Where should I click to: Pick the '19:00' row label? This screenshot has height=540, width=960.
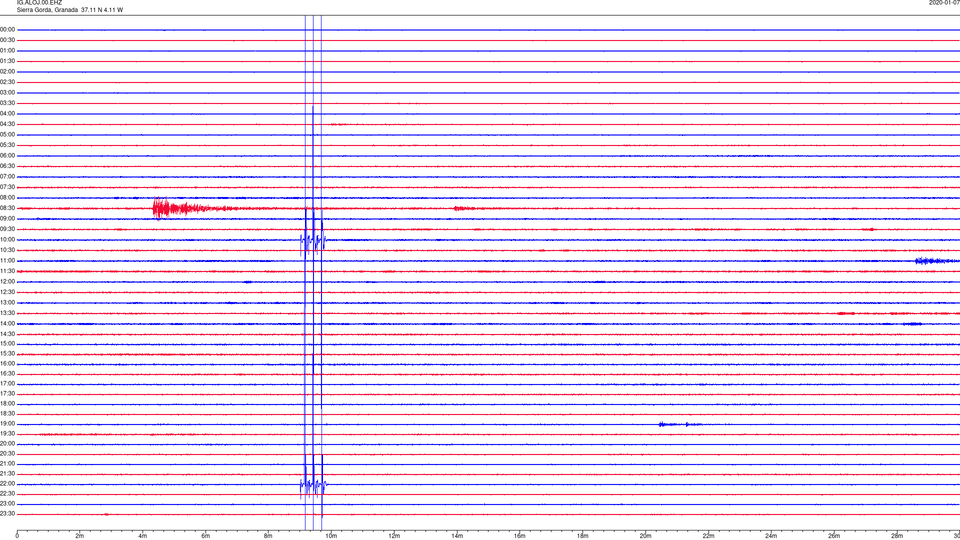click(7, 424)
